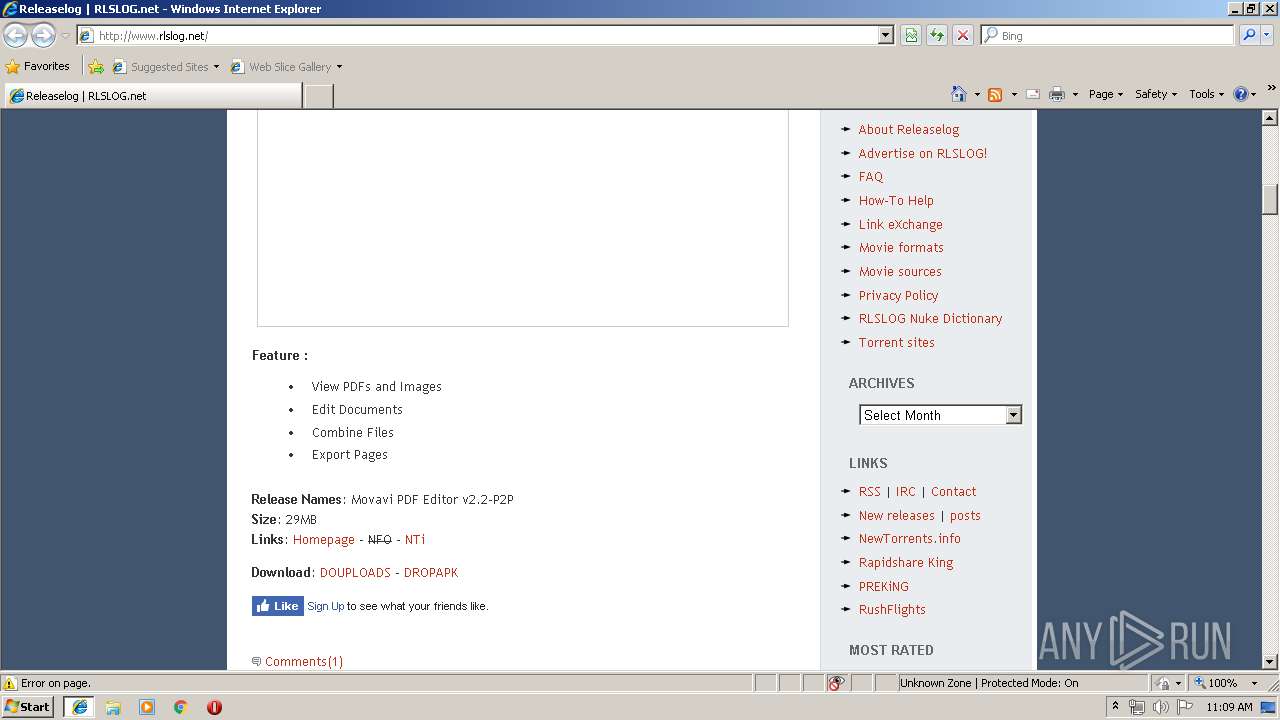This screenshot has height=720, width=1280.
Task: Click the red Opera-style taskbar icon
Action: [214, 707]
